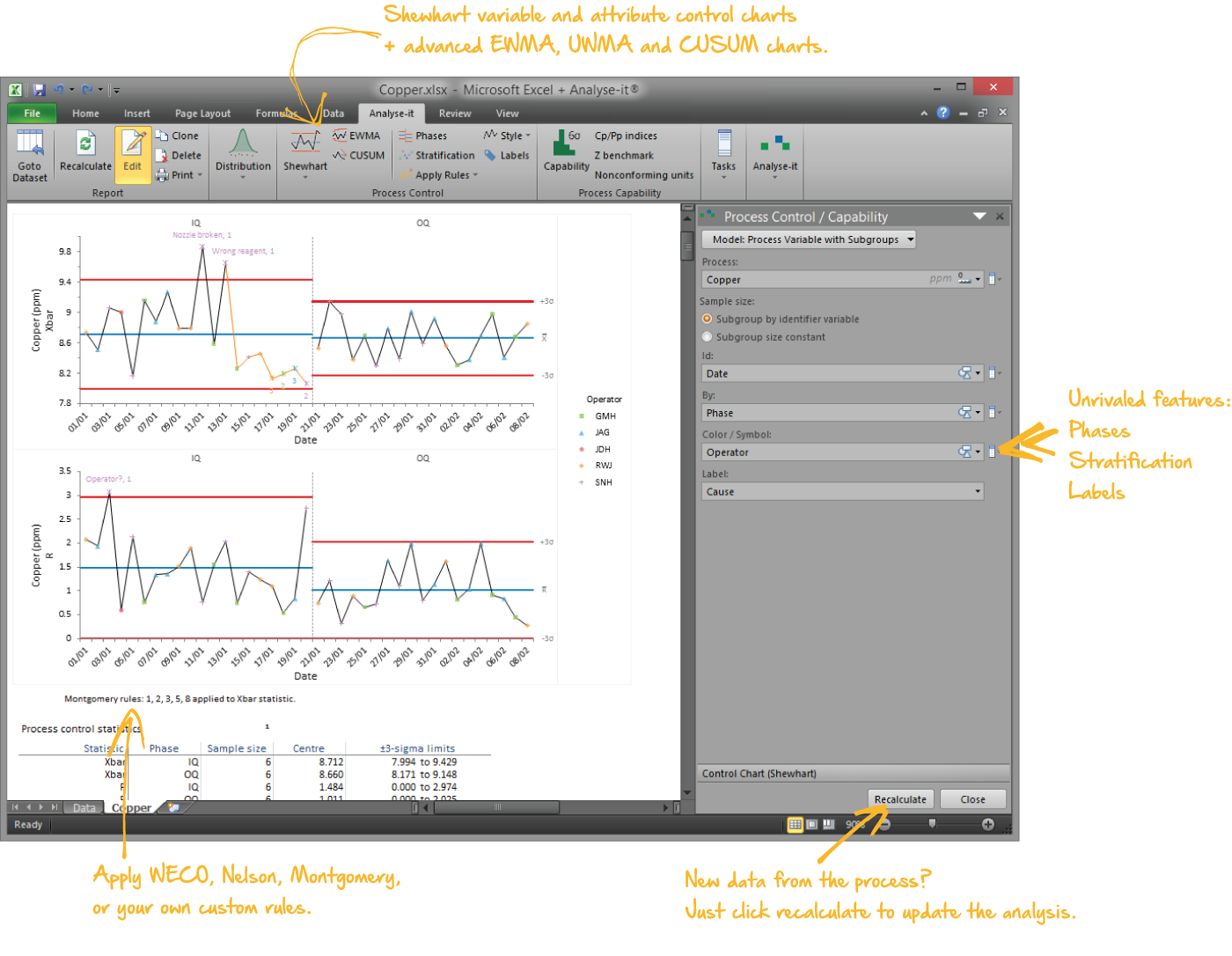Screen dimensions: 1232x956
Task: Close the Process Control / Capability pane
Action: (x=1000, y=217)
